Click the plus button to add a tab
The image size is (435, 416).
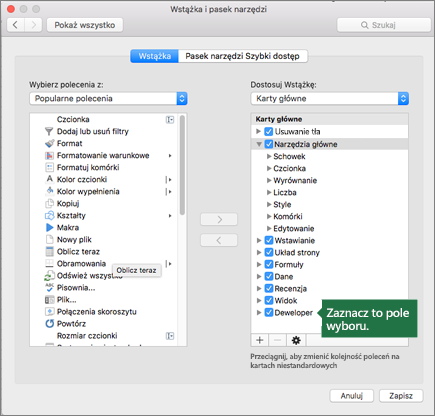coord(260,340)
